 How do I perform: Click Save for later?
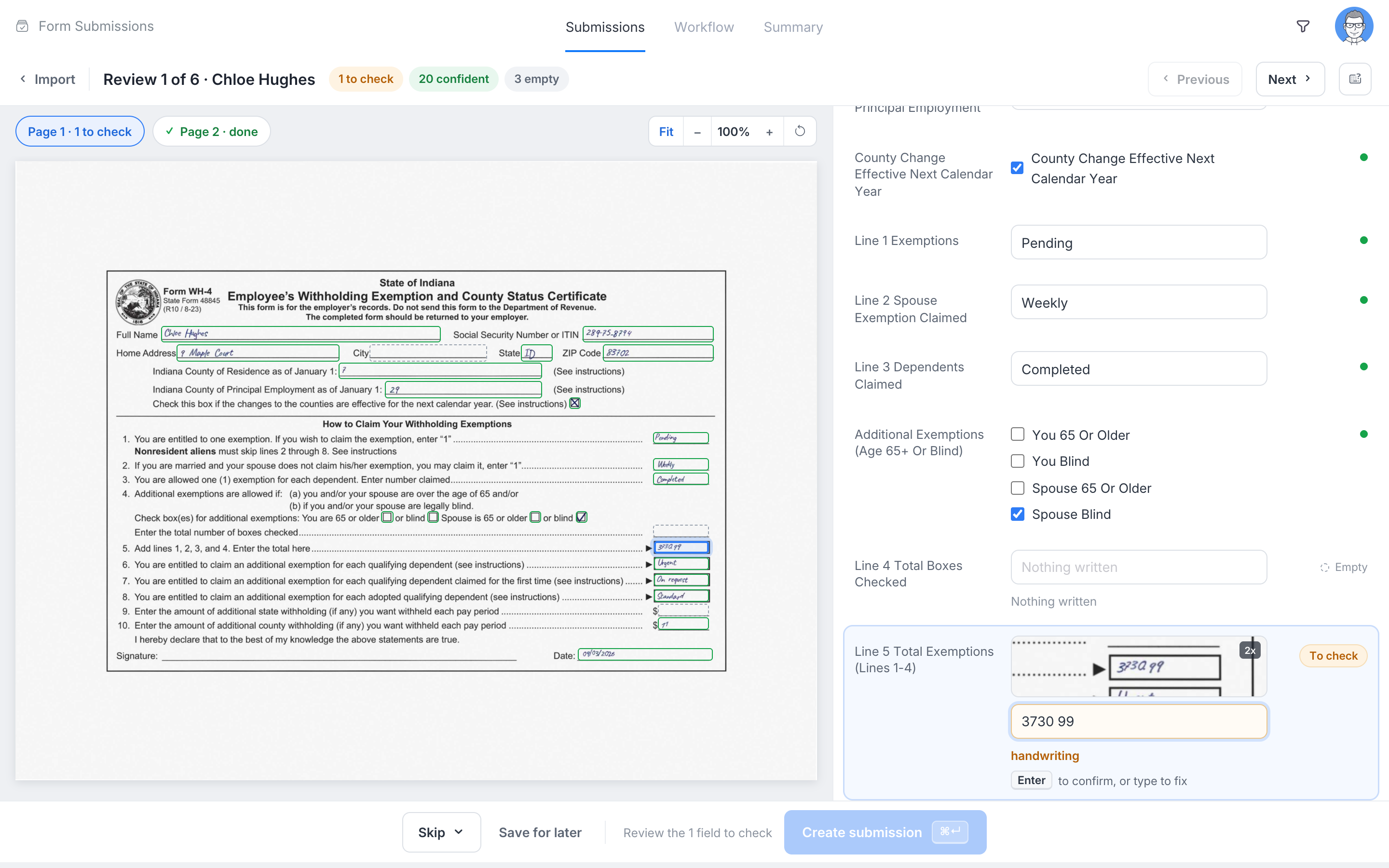540,832
